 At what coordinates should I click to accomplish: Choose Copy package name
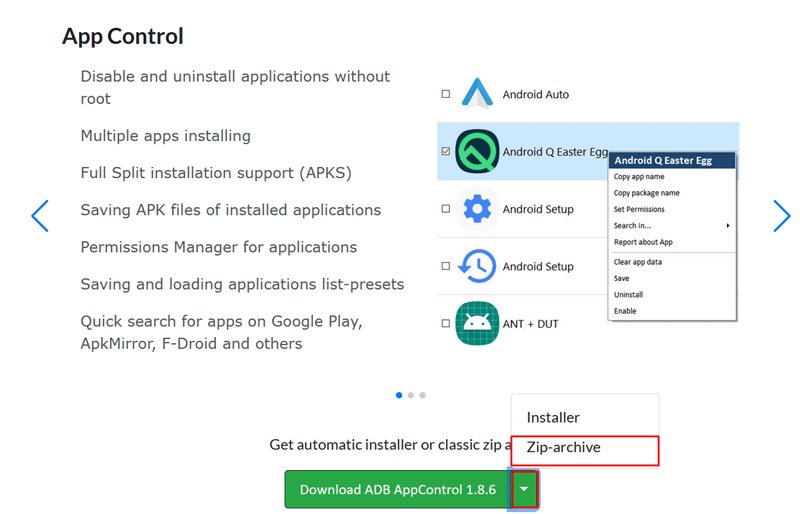pos(646,193)
